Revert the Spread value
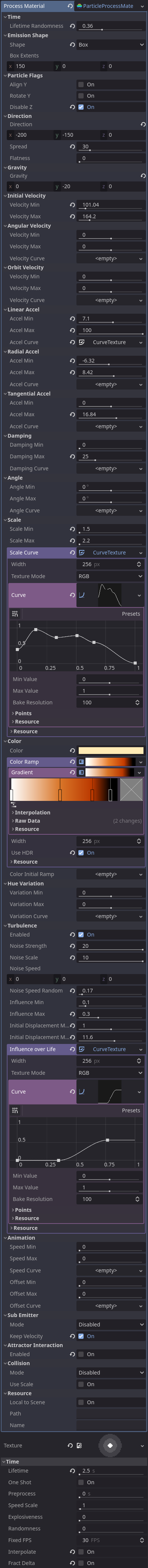The width and height of the screenshot is (148, 1568). click(72, 147)
